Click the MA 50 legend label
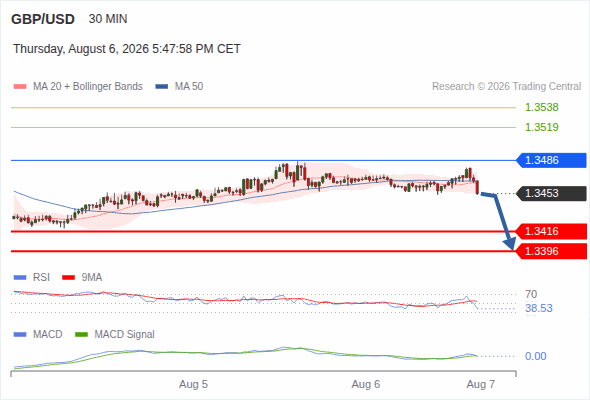The width and height of the screenshot is (590, 400). click(x=189, y=87)
